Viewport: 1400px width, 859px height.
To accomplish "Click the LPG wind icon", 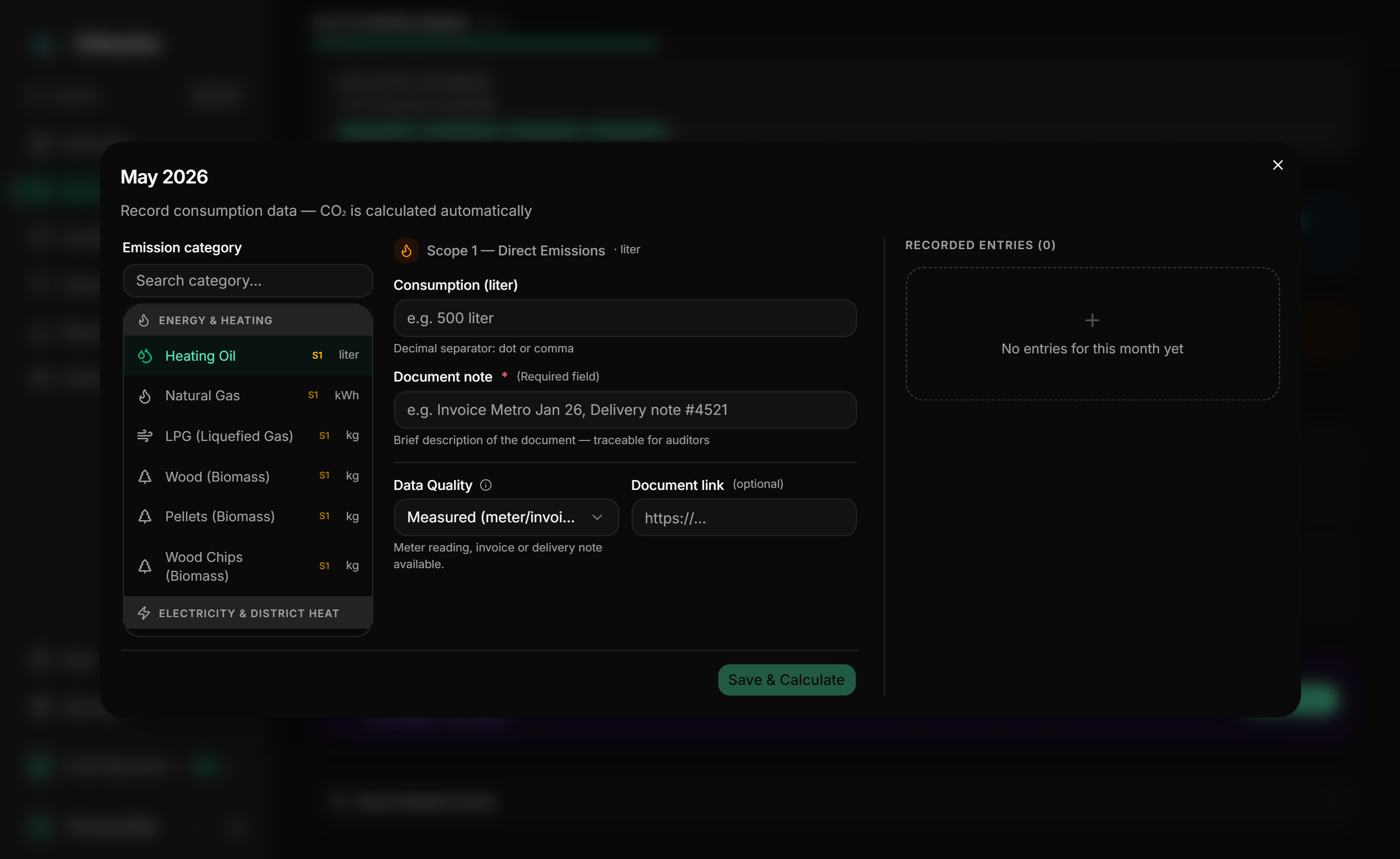I will tap(145, 436).
